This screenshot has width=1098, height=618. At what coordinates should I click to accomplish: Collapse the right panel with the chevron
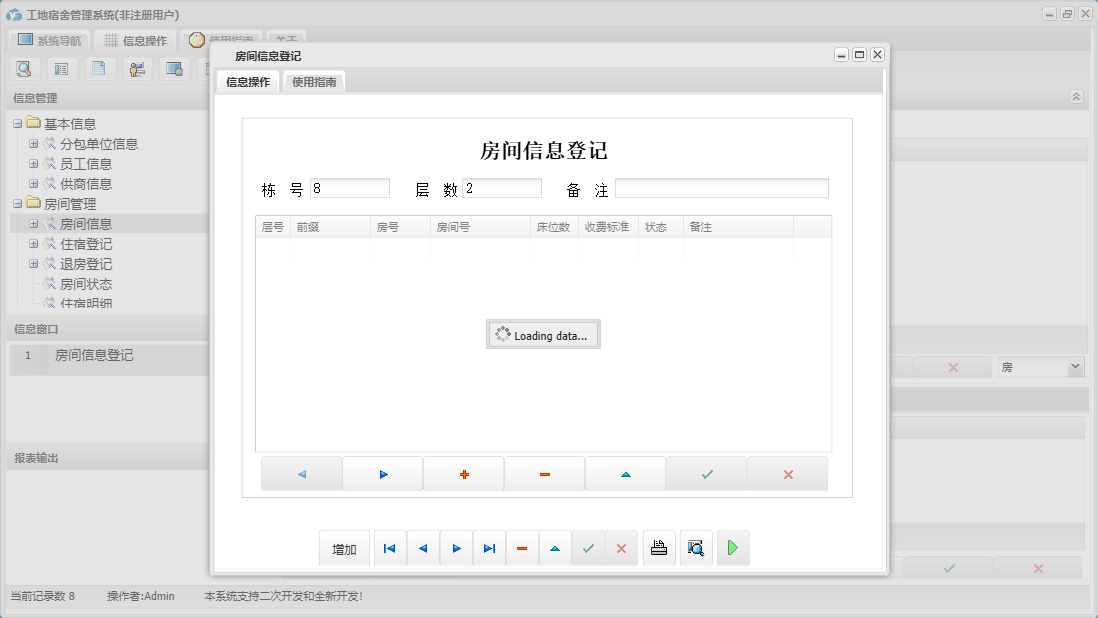pos(1077,96)
